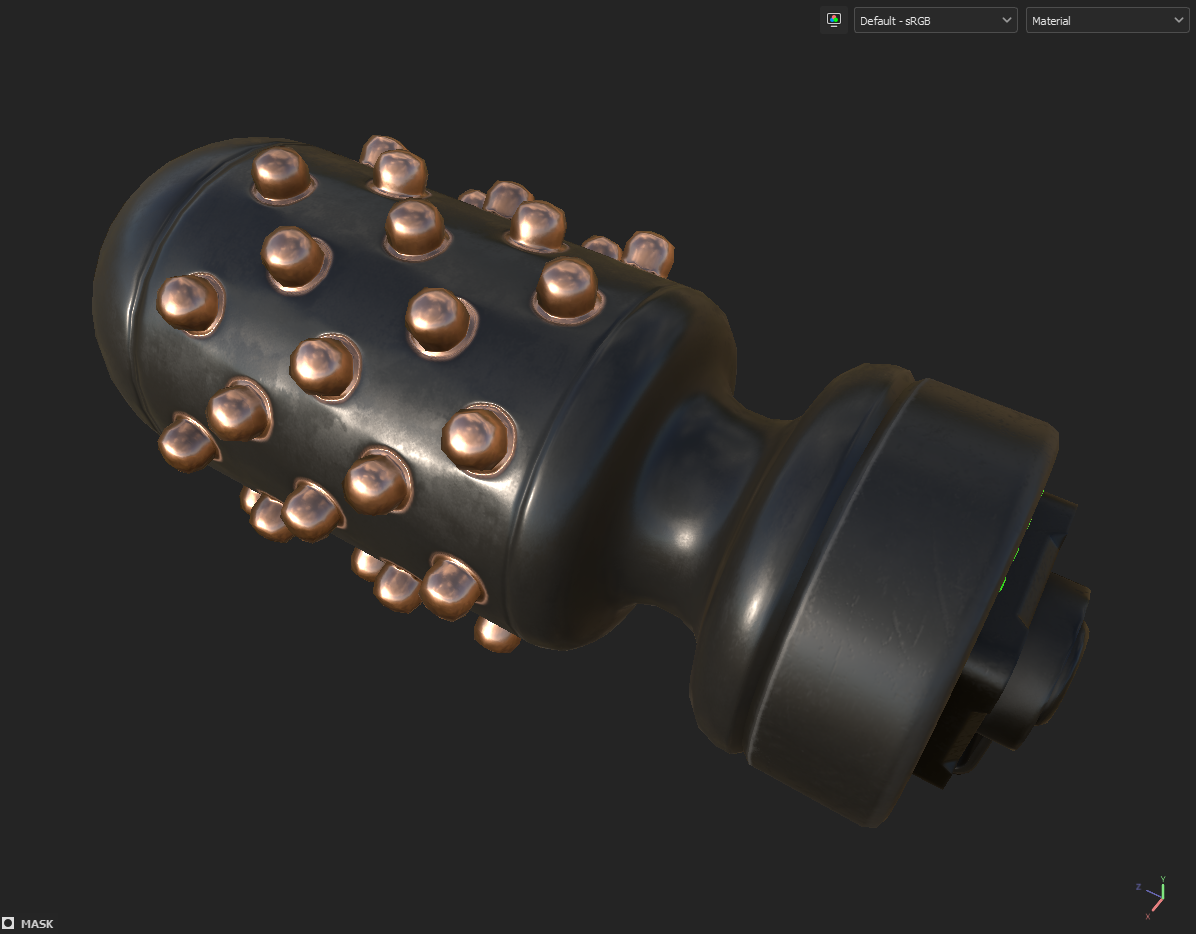Click the color profile monitor icon

834,21
